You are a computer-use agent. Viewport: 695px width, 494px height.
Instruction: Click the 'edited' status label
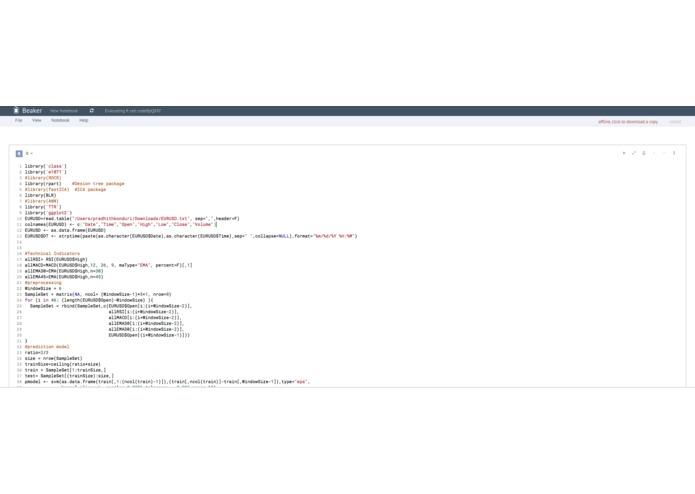click(x=675, y=122)
